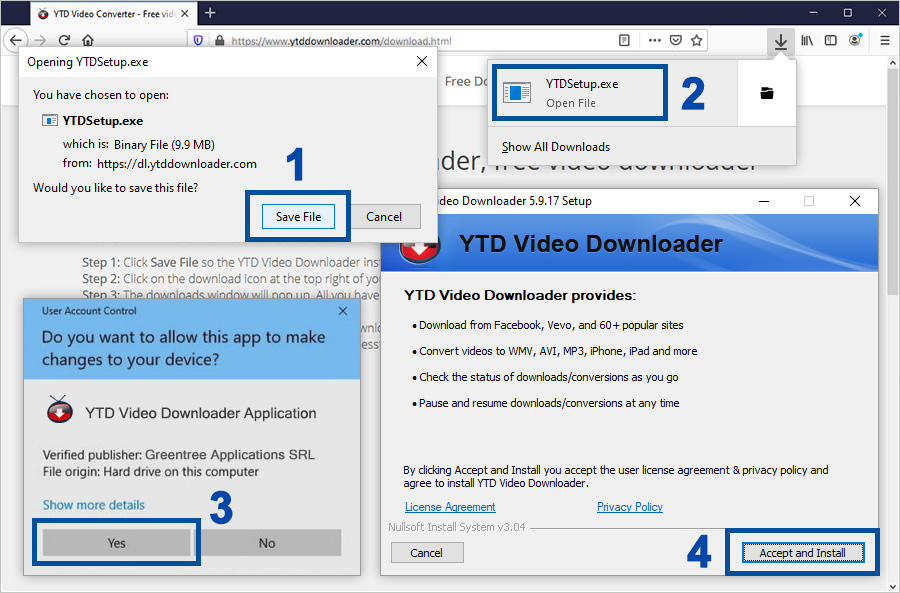Open the Firefox account icon

(855, 40)
